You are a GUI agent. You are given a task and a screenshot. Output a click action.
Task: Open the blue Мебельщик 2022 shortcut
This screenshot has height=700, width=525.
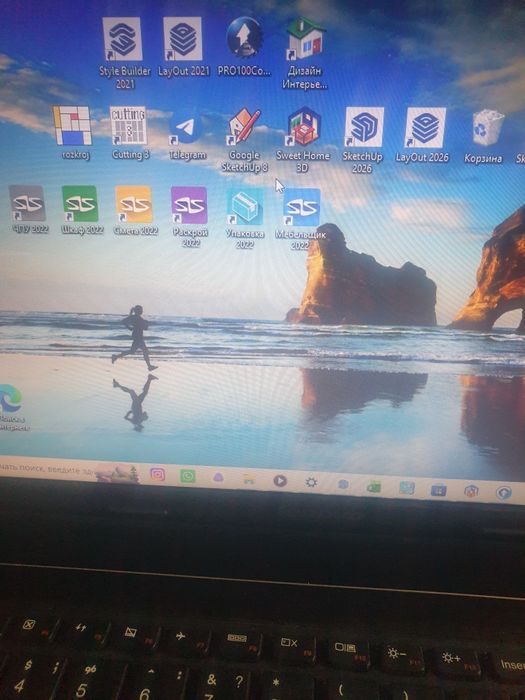[x=302, y=207]
